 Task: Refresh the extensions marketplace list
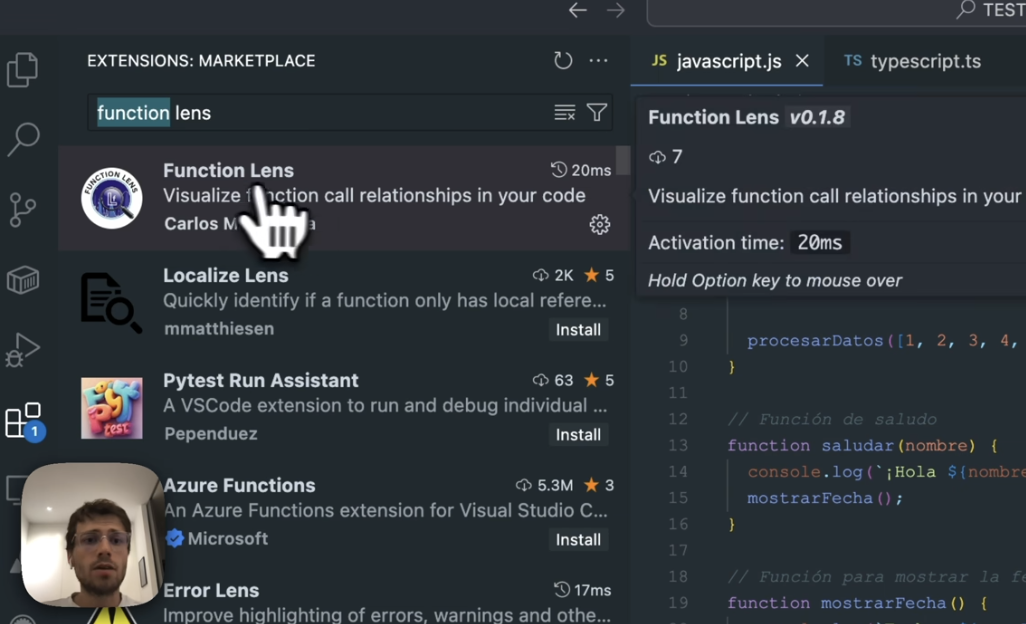coord(563,61)
